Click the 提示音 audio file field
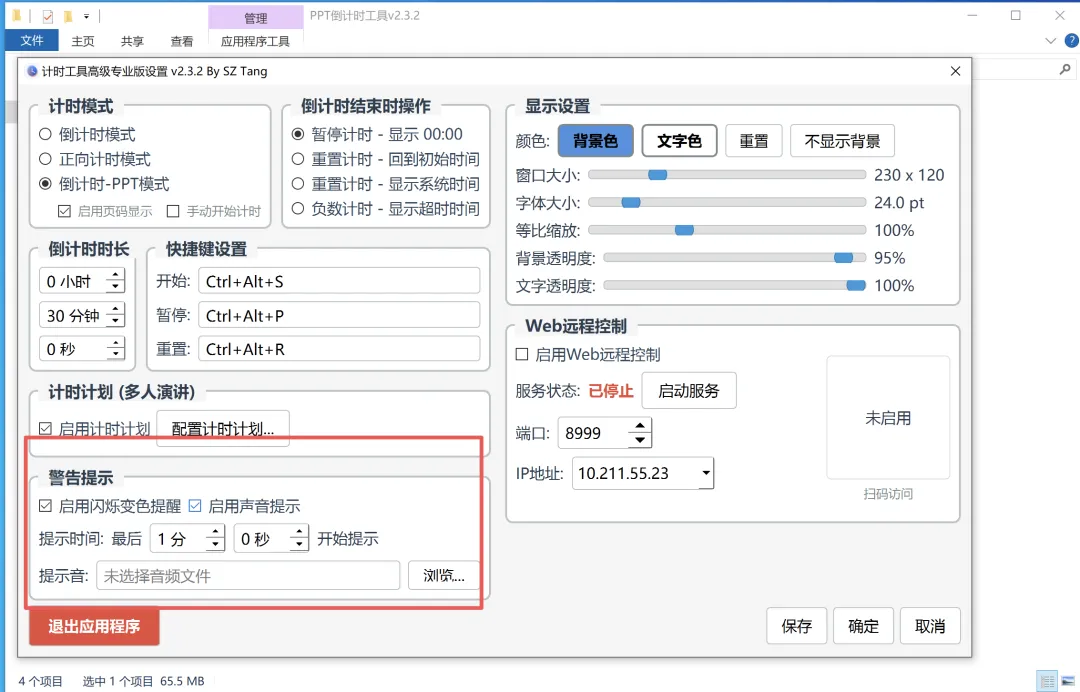1080x692 pixels. pyautogui.click(x=248, y=576)
